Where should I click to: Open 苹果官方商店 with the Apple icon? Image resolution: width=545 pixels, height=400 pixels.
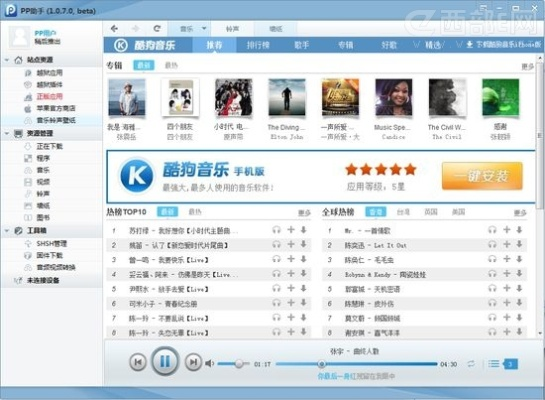pyautogui.click(x=56, y=108)
